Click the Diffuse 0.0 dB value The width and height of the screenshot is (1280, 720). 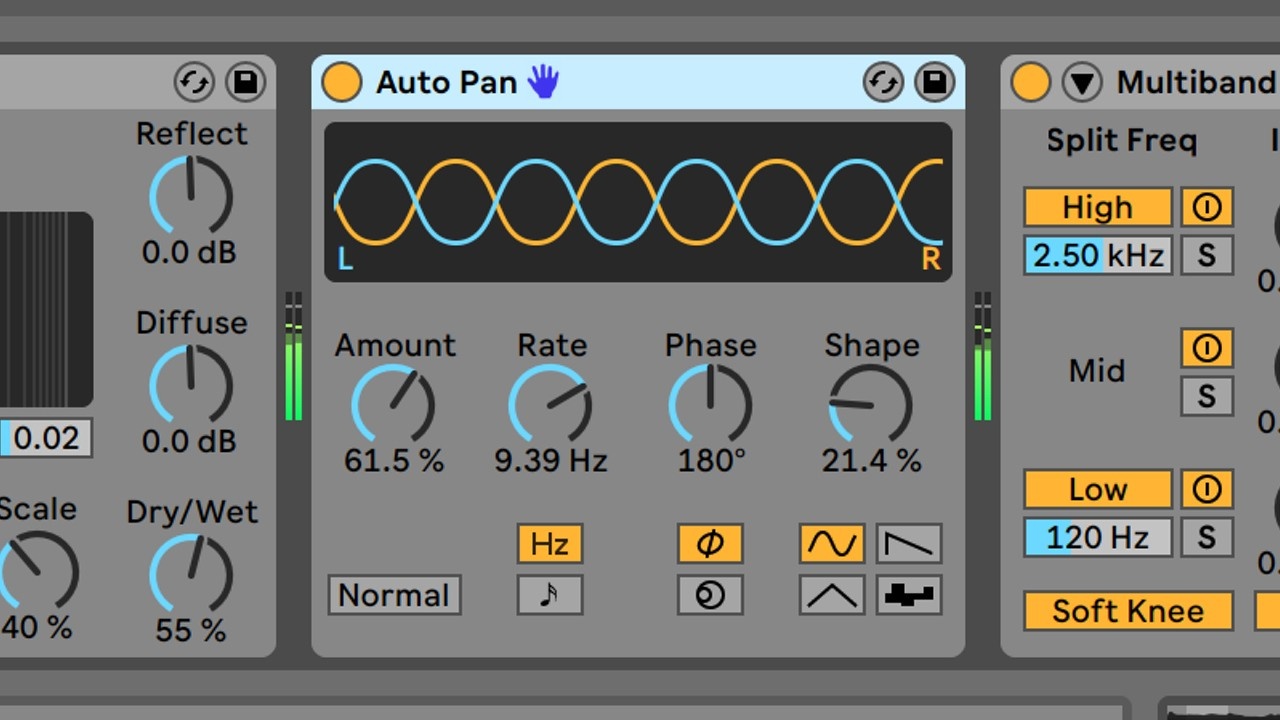coord(190,441)
